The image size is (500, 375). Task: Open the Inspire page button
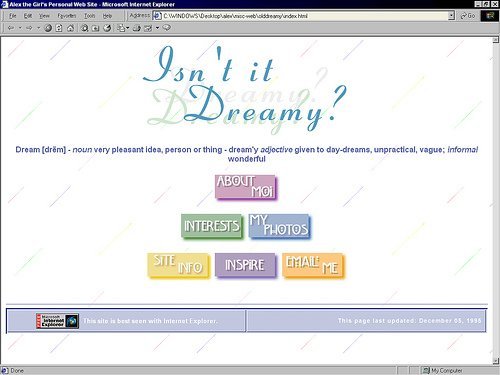246,265
